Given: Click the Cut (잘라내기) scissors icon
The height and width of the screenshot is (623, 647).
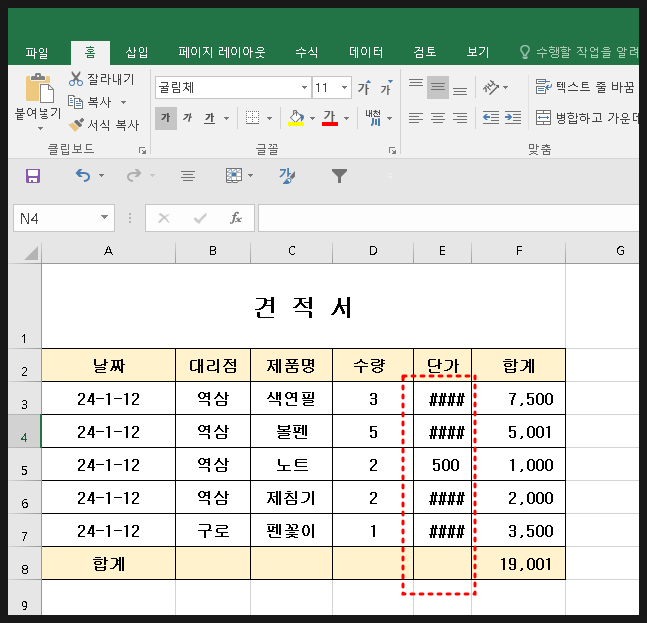Looking at the screenshot, I should [76, 78].
